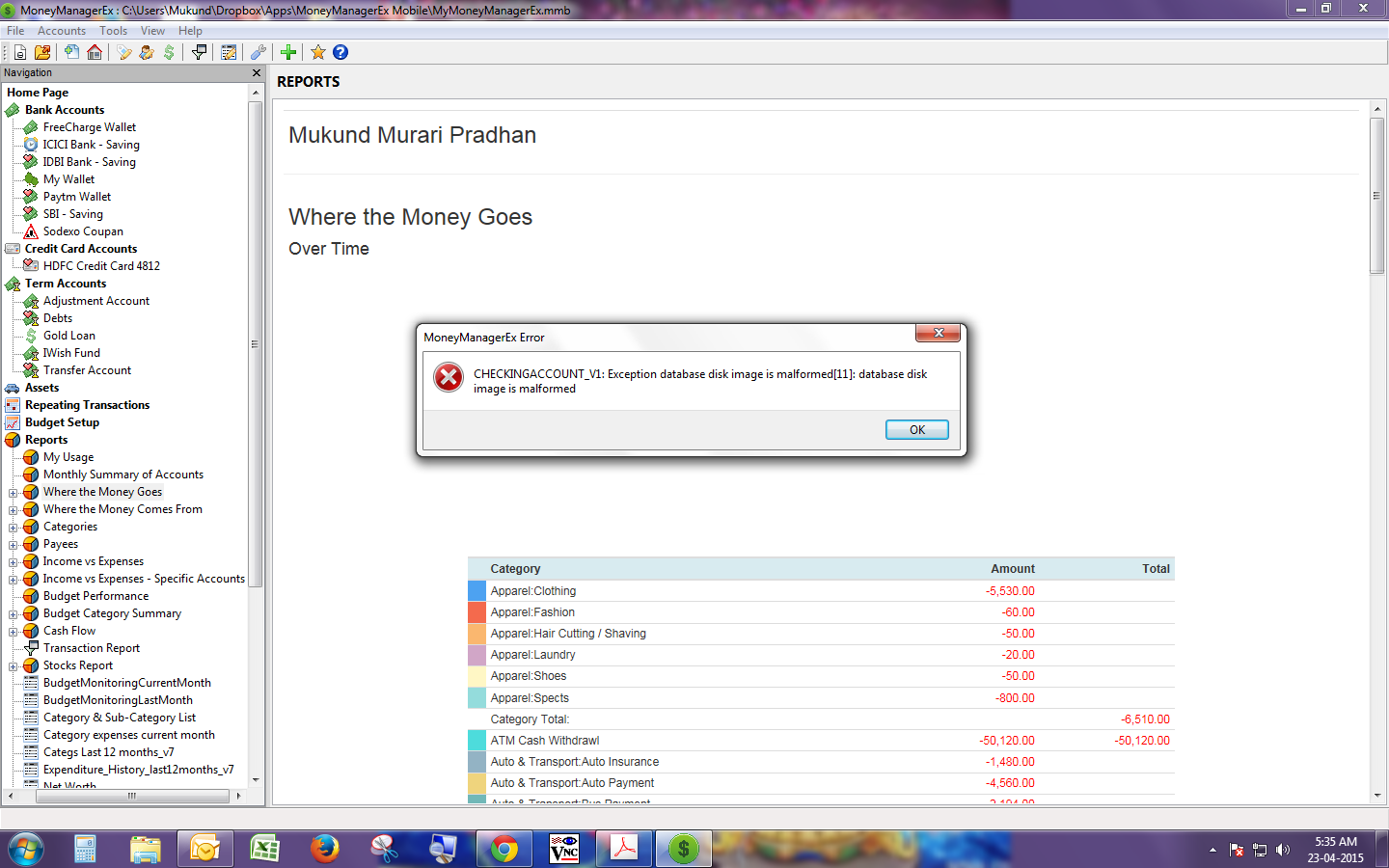Screen dimensions: 1389x868
Task: Click the wrench Options toolbar icon
Action: 259,52
